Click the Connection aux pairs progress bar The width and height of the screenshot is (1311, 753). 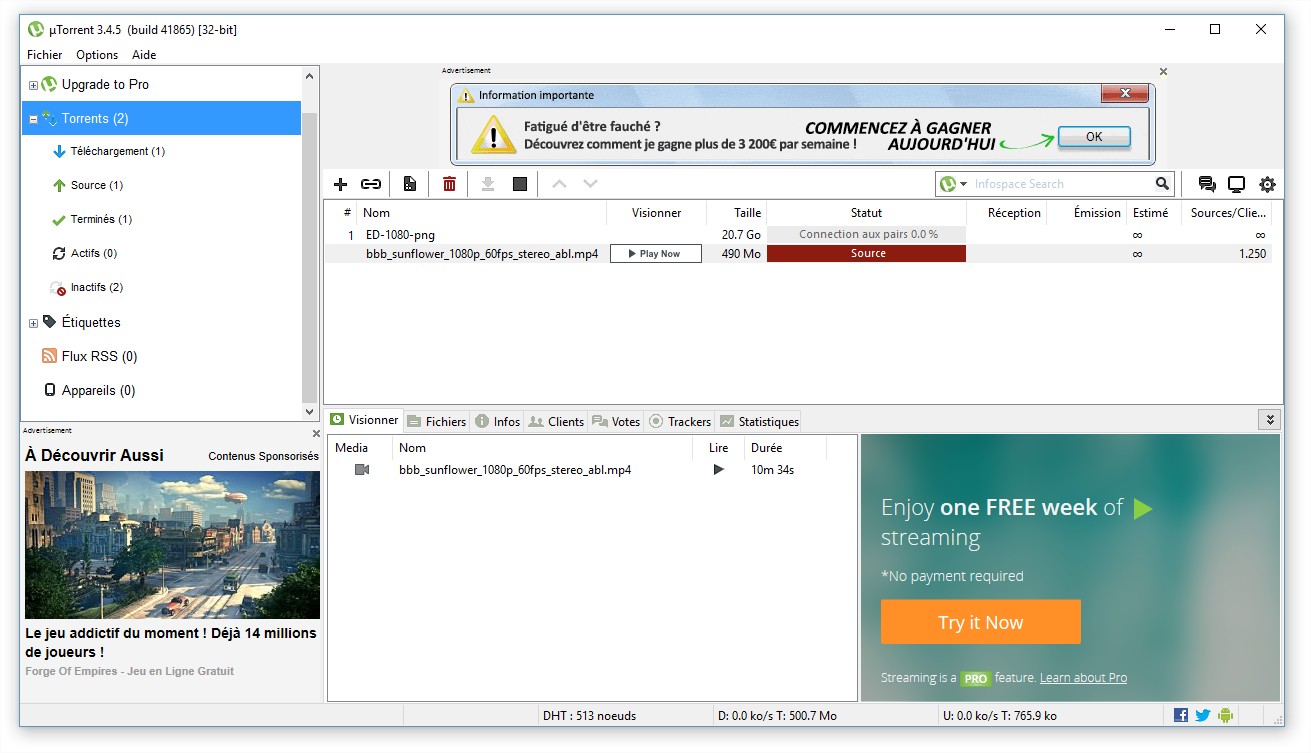[867, 235]
